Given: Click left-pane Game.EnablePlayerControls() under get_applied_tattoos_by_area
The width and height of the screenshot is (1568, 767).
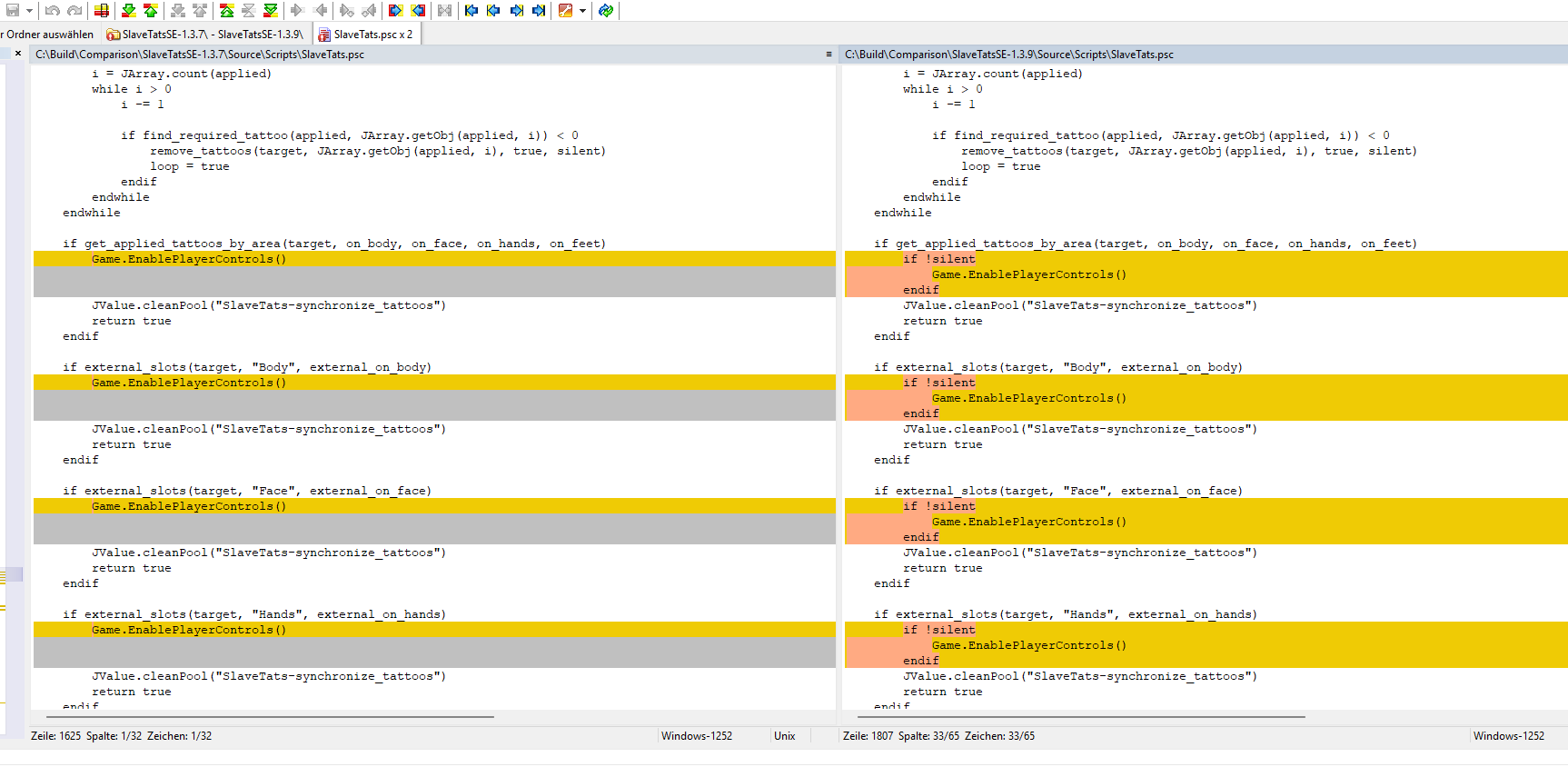Looking at the screenshot, I should (x=189, y=259).
